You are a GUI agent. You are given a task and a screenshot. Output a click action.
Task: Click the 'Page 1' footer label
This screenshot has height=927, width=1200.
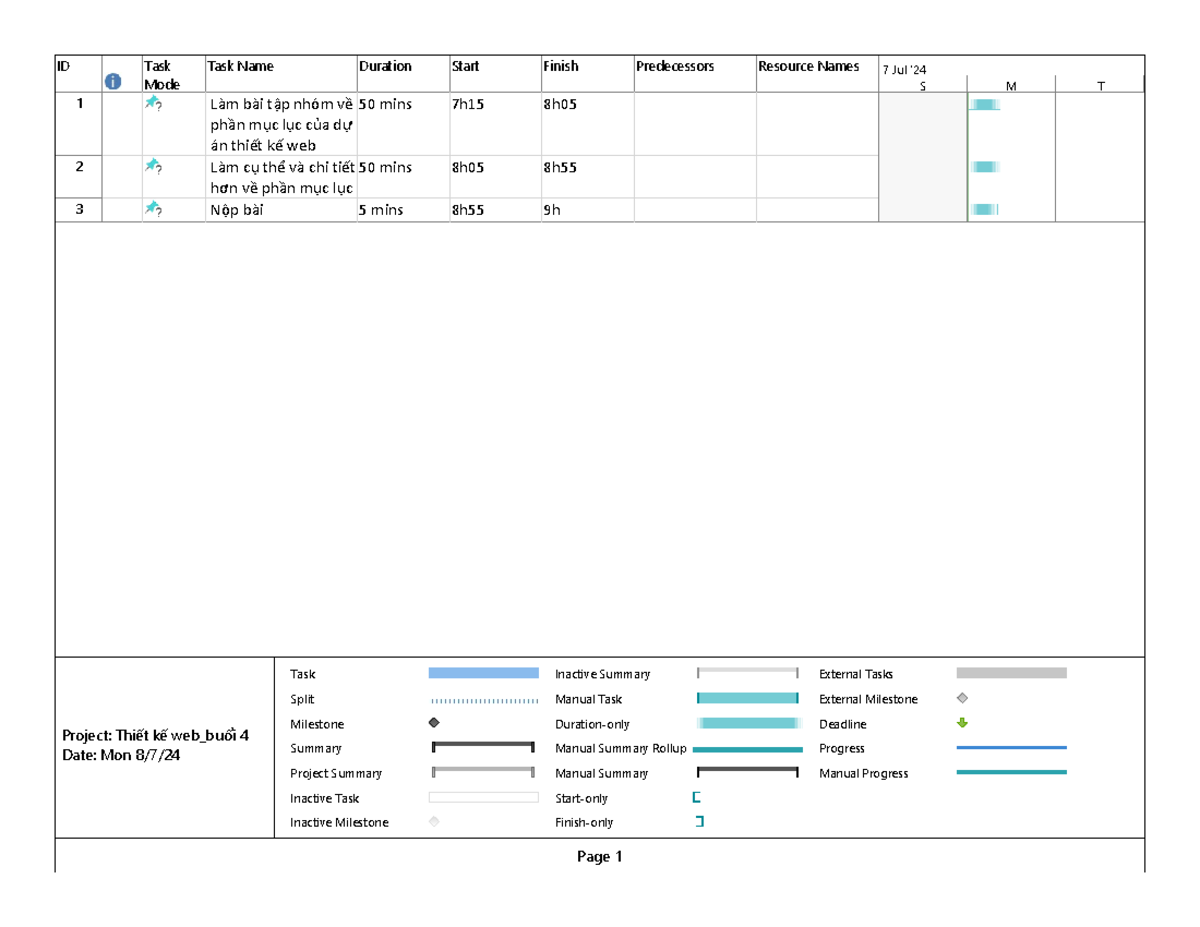click(x=601, y=855)
